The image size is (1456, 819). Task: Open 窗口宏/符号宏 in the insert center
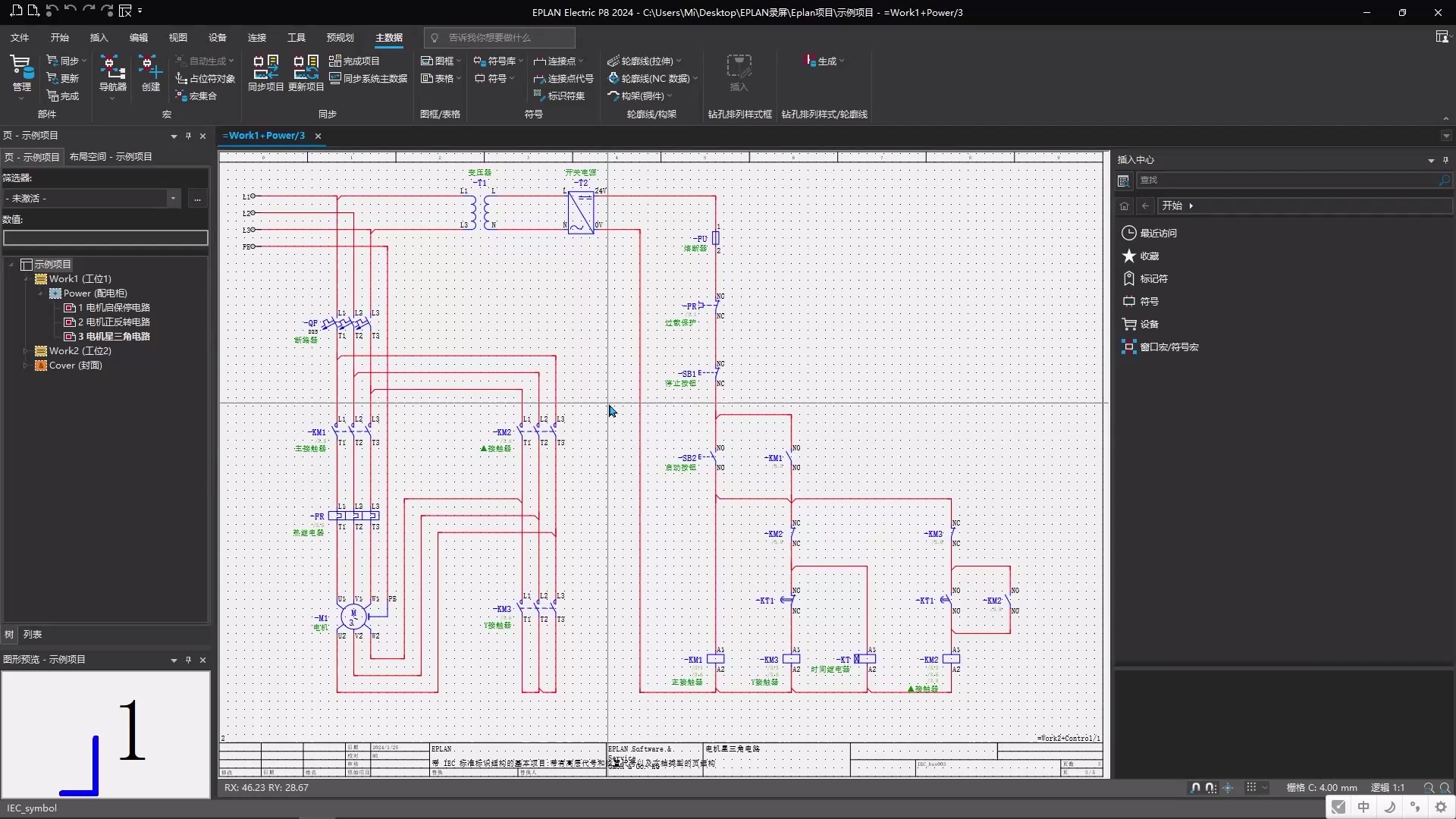(x=1169, y=347)
